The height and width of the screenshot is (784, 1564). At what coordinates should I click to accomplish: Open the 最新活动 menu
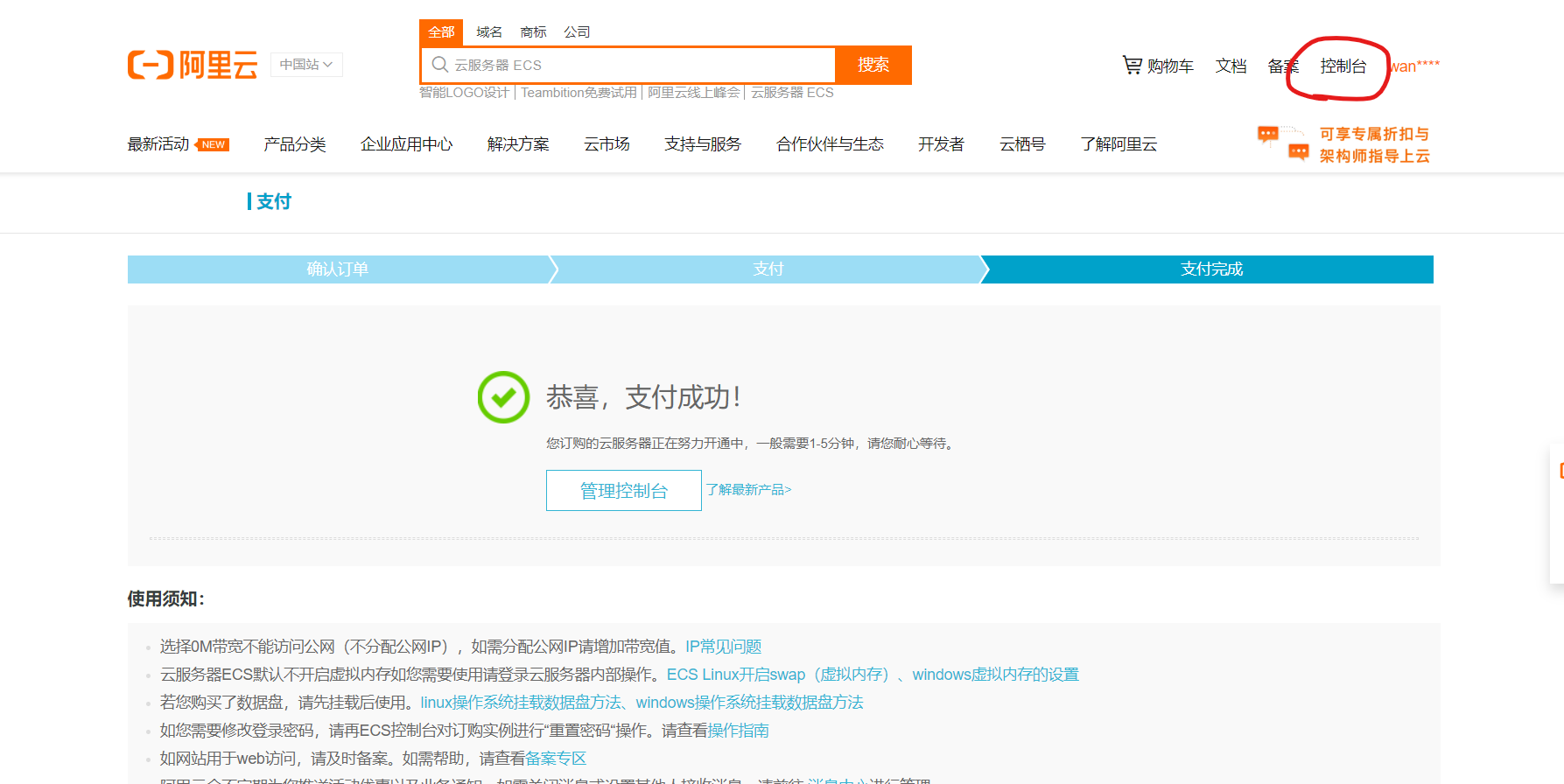[158, 144]
